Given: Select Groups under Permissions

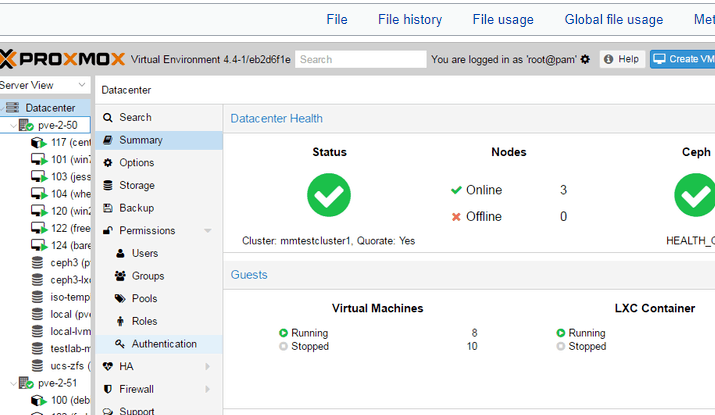Looking at the screenshot, I should tap(159, 276).
